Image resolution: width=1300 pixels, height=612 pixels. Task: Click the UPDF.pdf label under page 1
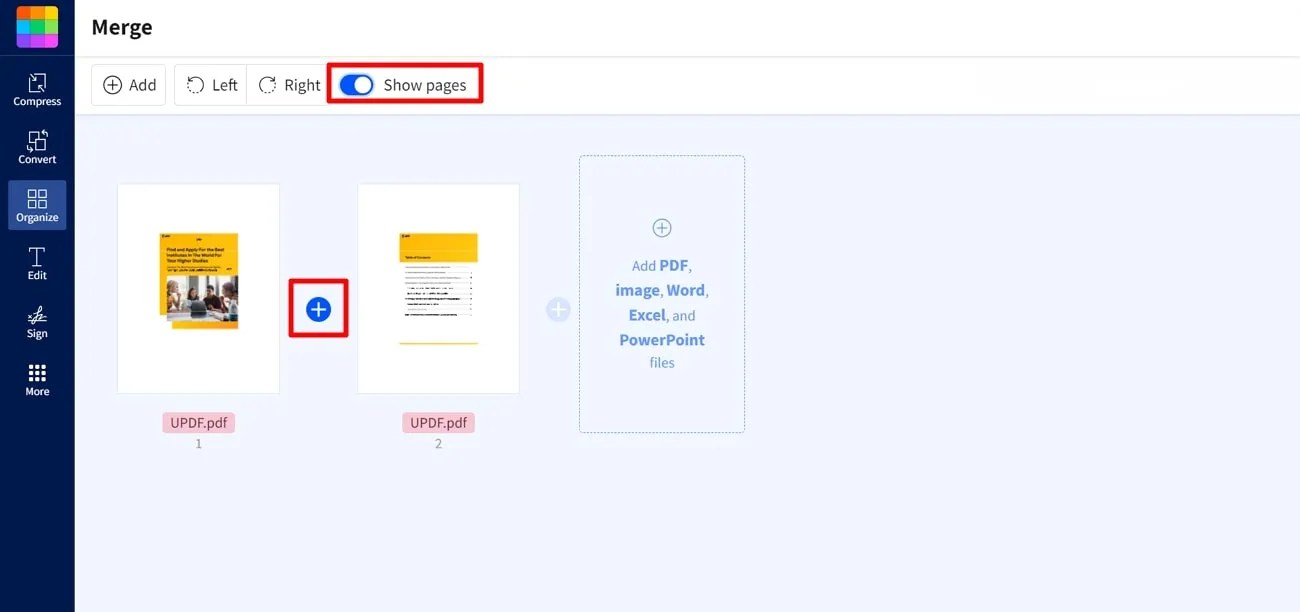coord(198,422)
